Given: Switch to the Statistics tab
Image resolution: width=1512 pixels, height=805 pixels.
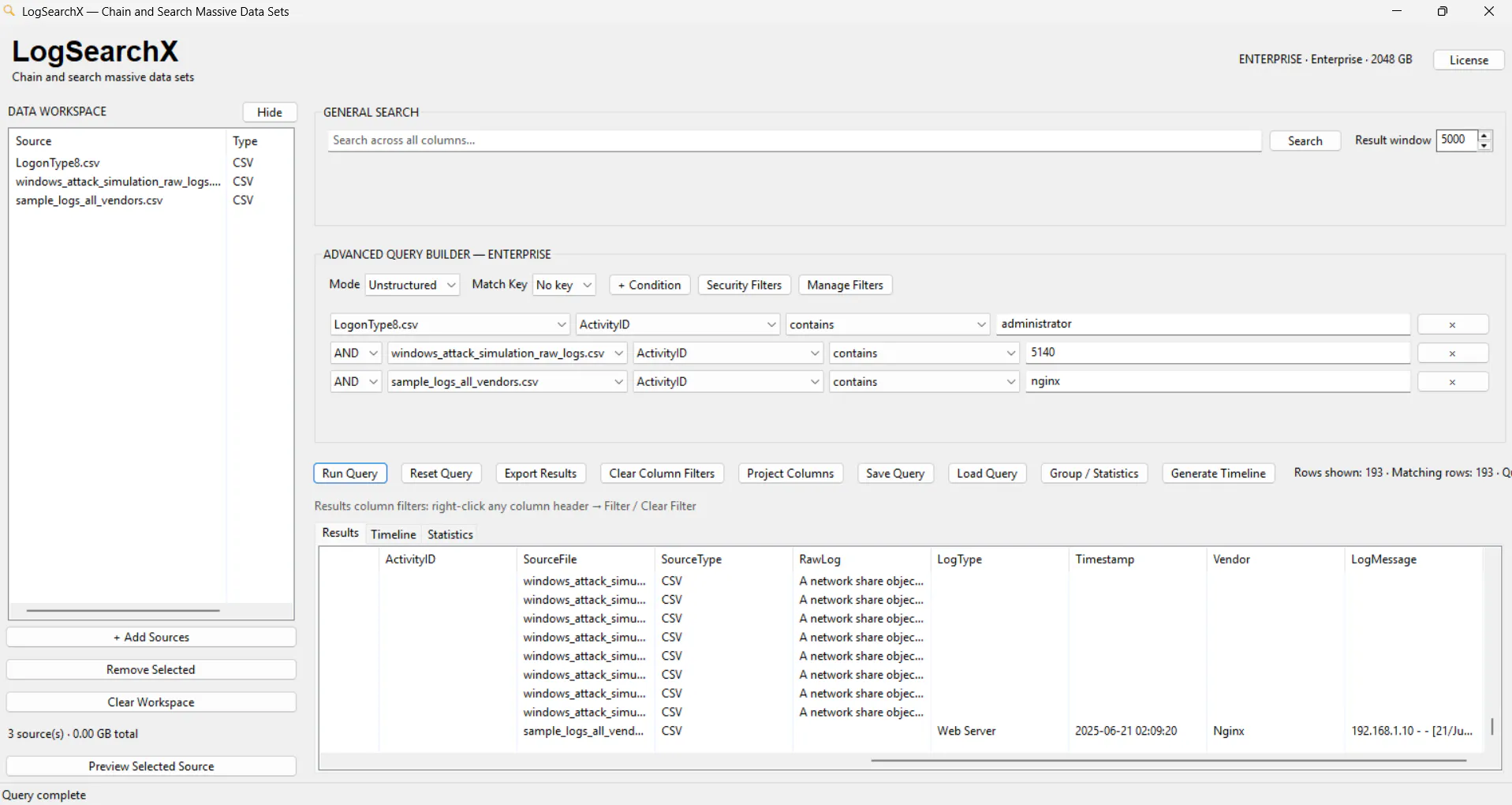Looking at the screenshot, I should 450,534.
